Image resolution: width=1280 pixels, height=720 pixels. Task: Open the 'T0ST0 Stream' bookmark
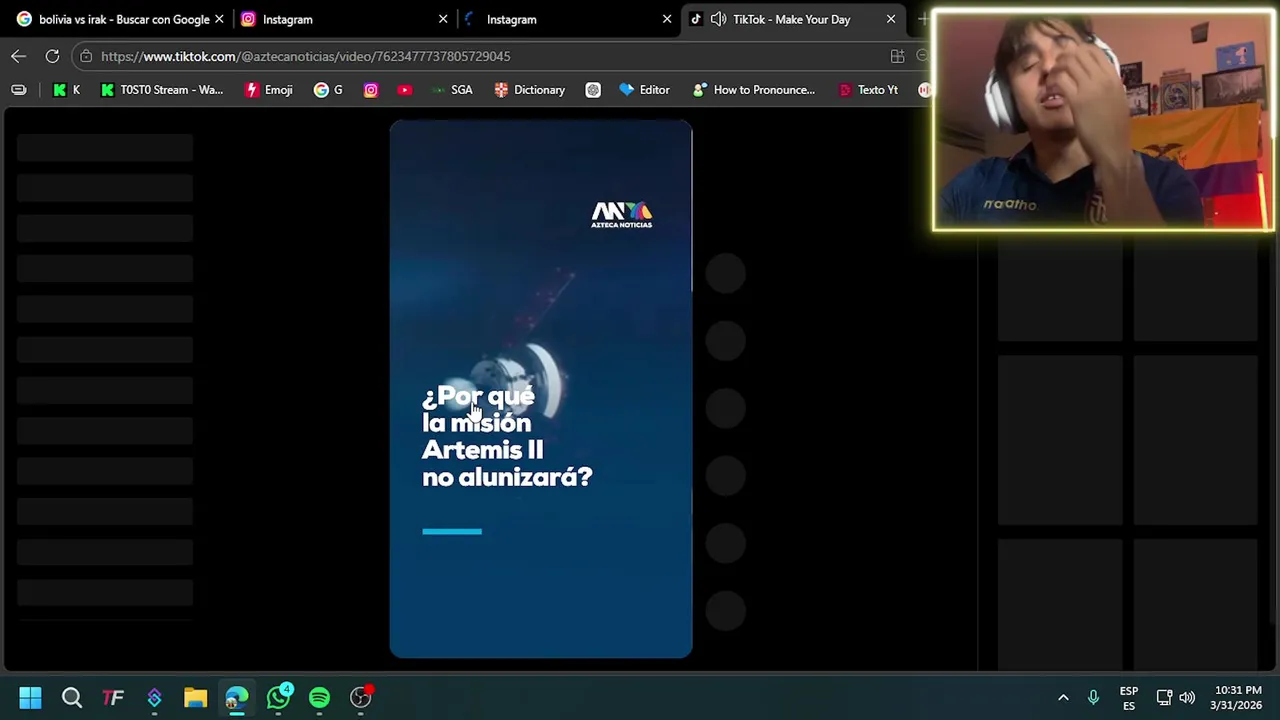tap(161, 90)
